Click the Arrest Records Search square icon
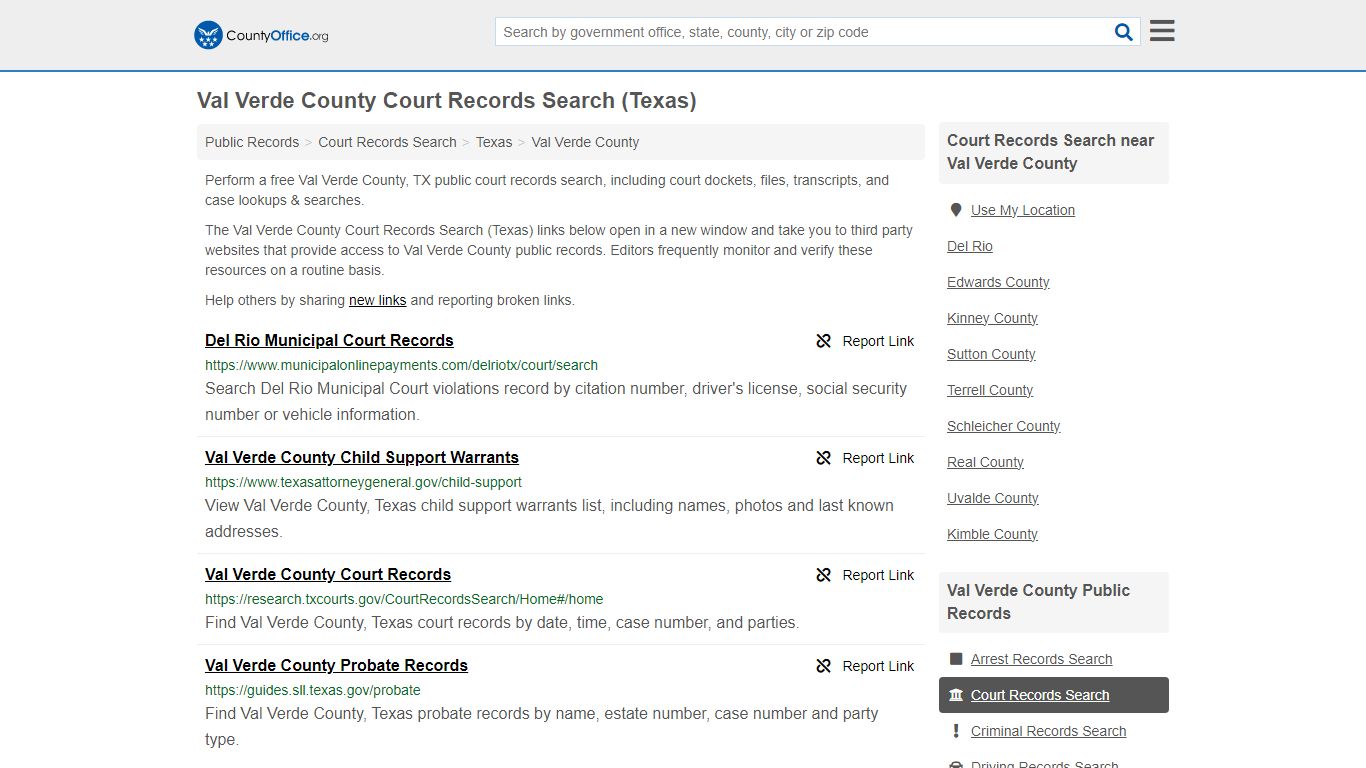The image size is (1366, 768). 956,659
